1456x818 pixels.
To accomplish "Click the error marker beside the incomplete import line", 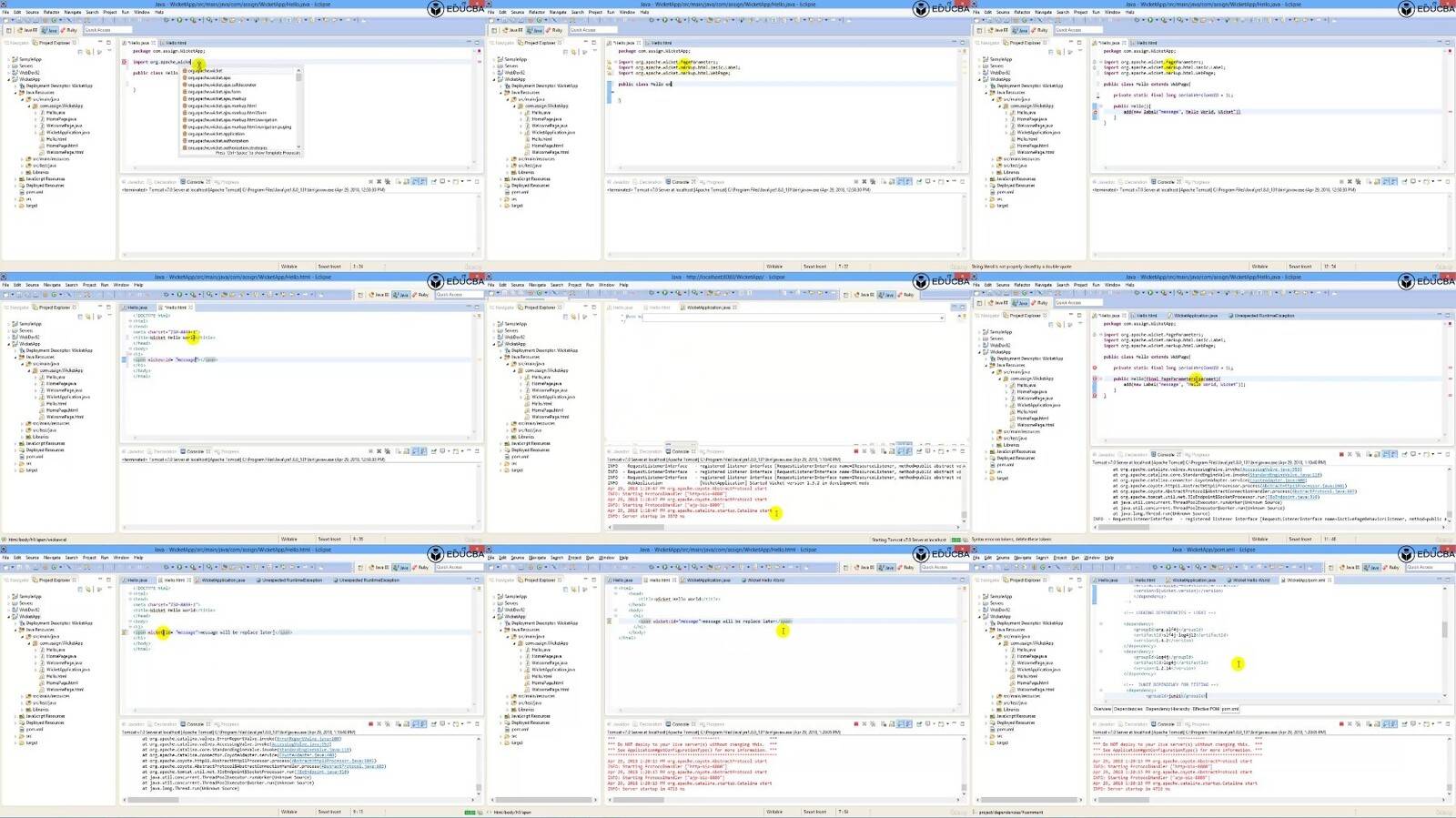I will [x=125, y=62].
